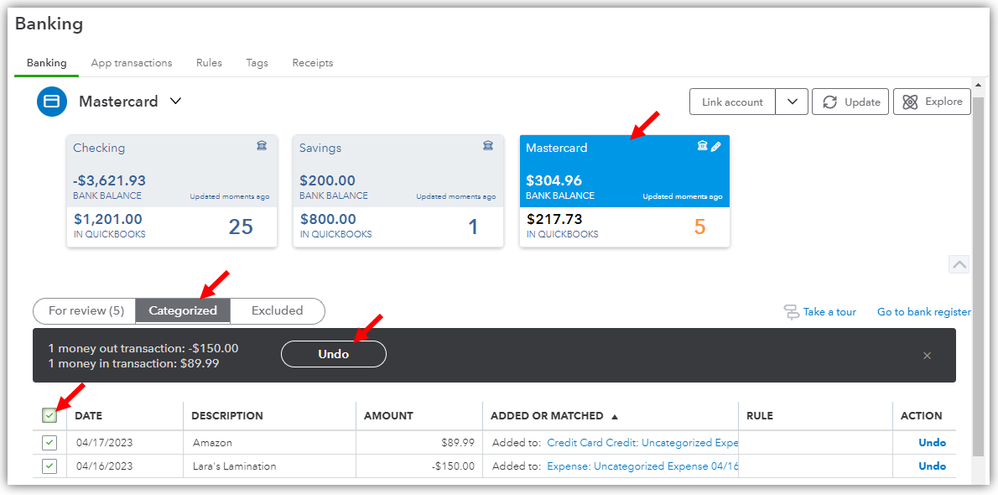Dismiss the dark banner with X

click(x=927, y=356)
